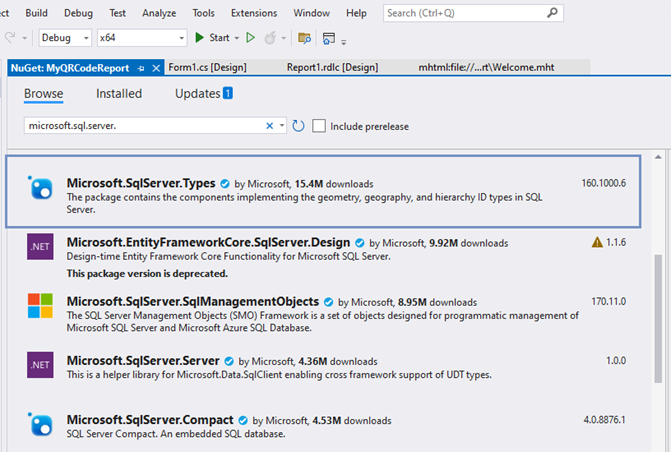Open the Debug menu

(x=78, y=13)
